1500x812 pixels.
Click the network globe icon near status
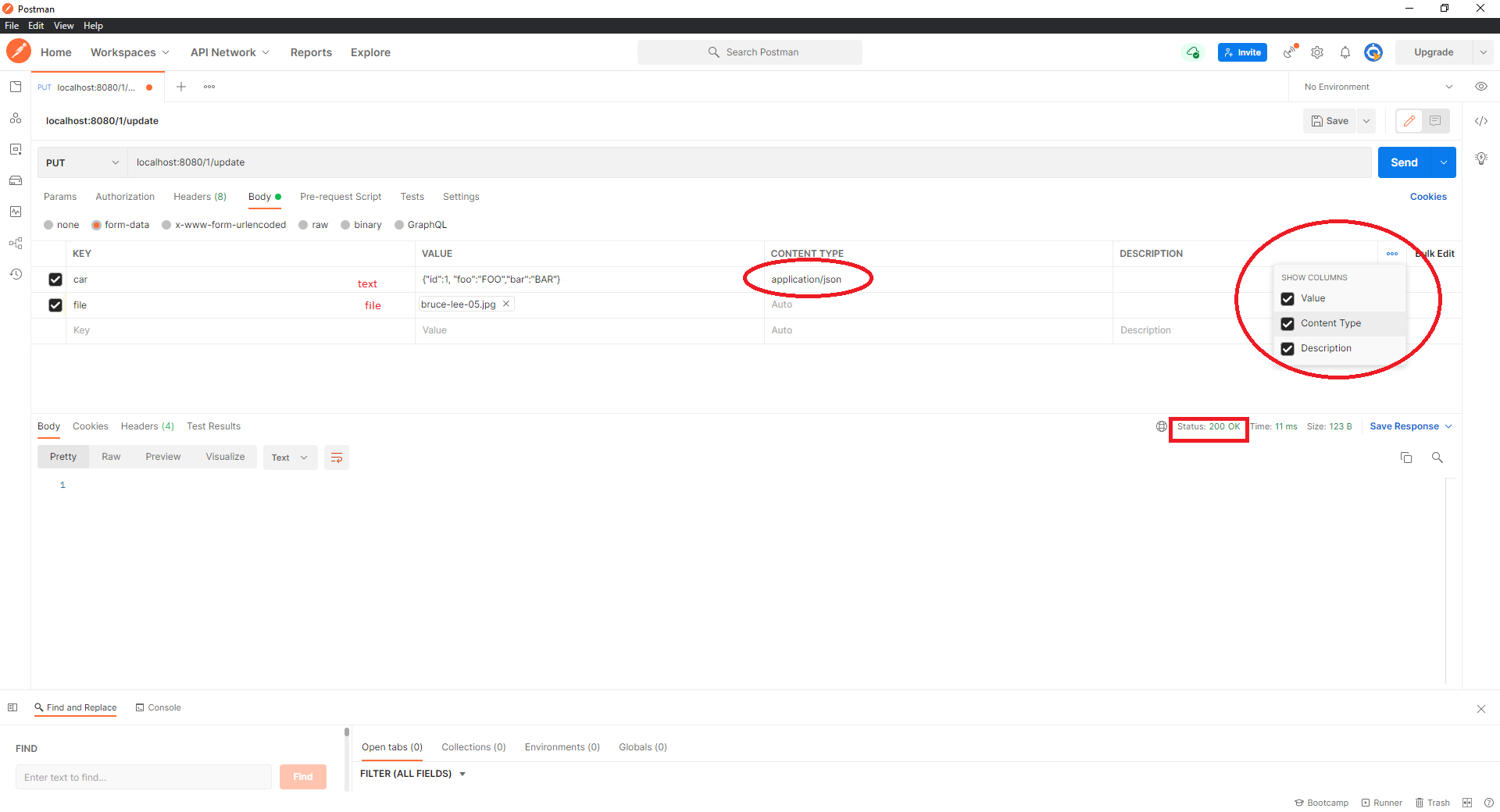[1162, 426]
